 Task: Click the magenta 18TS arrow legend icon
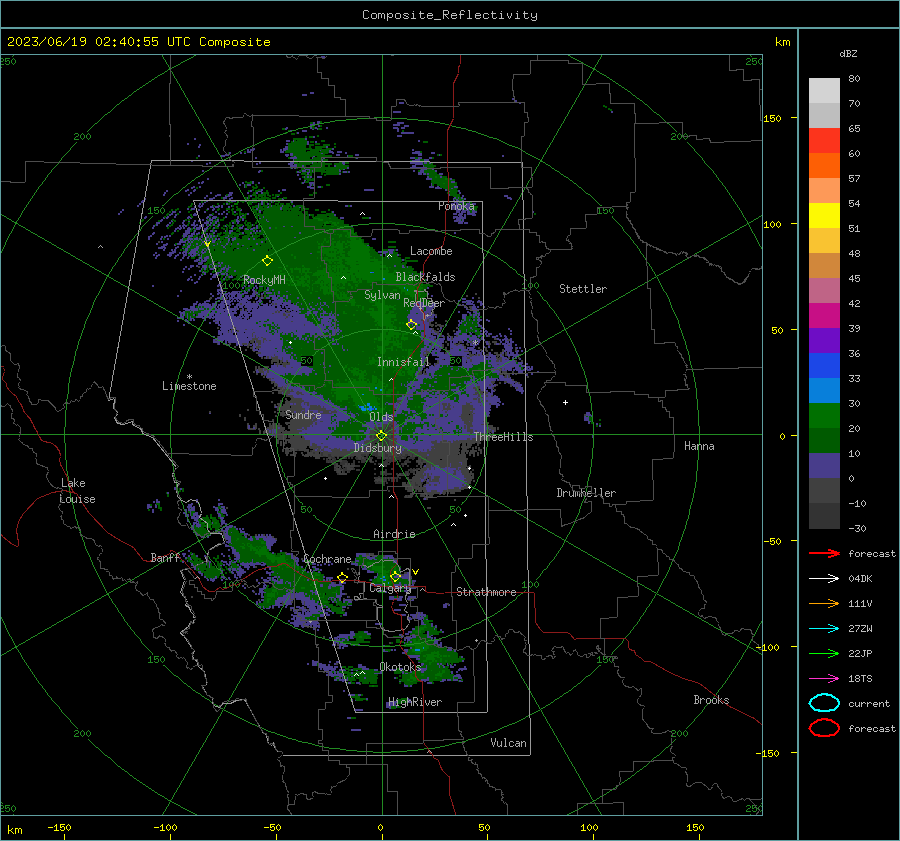824,679
